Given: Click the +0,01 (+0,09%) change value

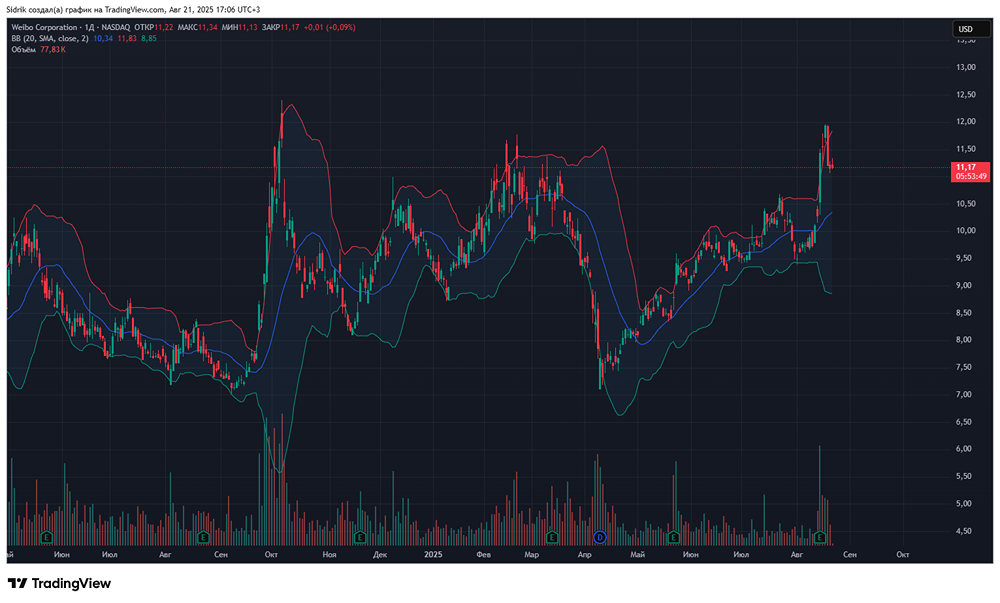Looking at the screenshot, I should 329,27.
